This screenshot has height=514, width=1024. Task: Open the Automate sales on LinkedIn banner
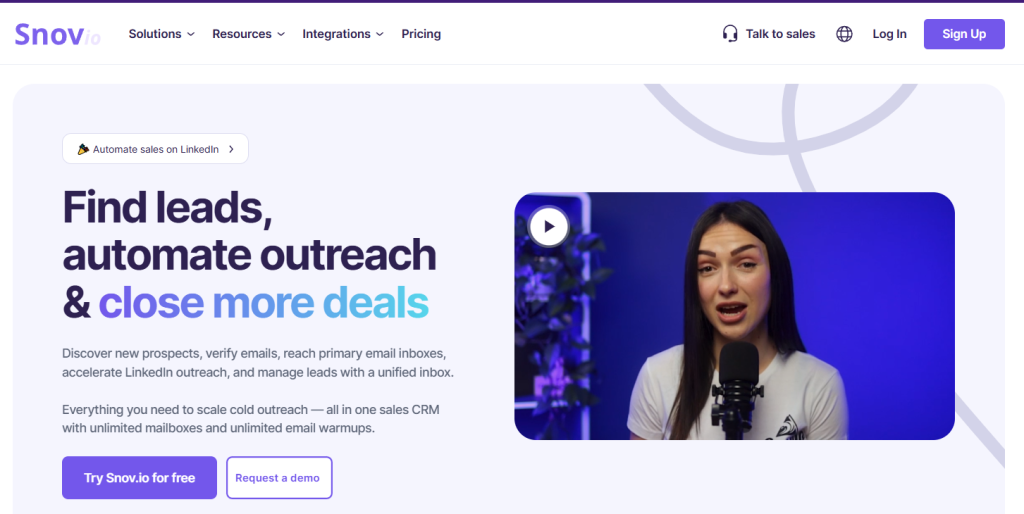[x=155, y=149]
